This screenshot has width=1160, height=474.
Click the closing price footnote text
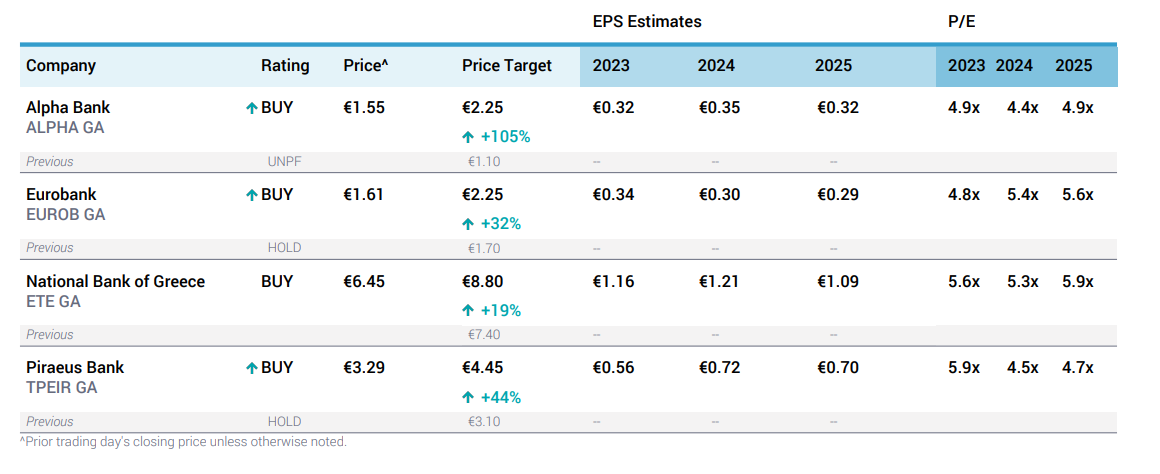(x=183, y=442)
